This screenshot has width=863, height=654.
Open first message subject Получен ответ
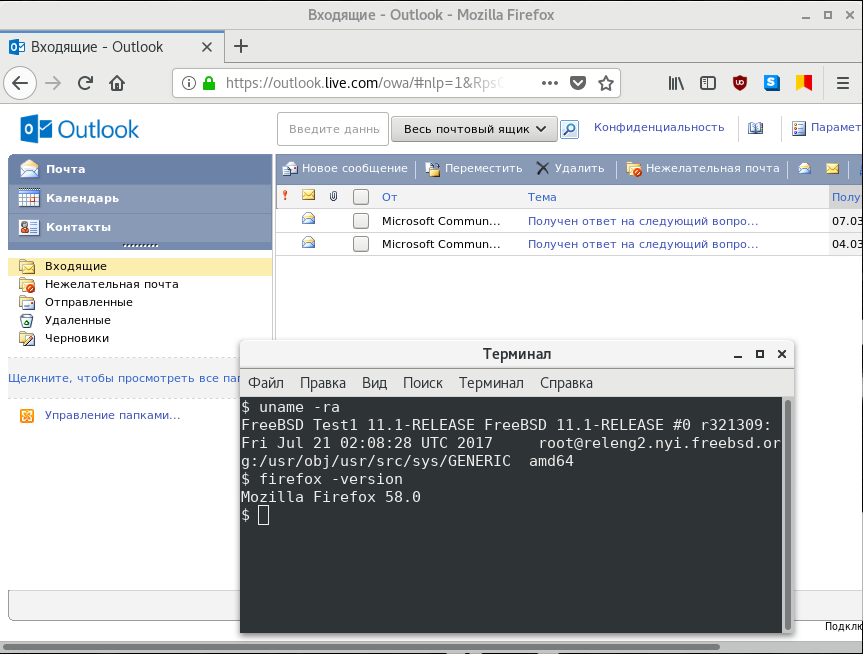point(643,221)
